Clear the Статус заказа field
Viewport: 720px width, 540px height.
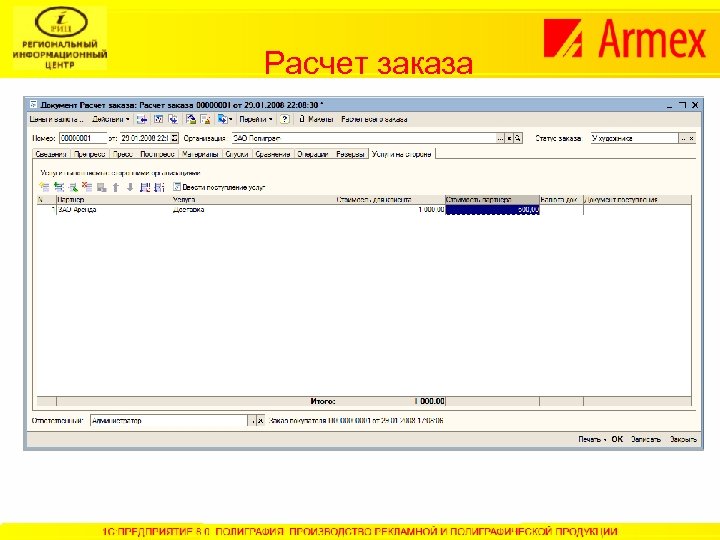click(692, 138)
